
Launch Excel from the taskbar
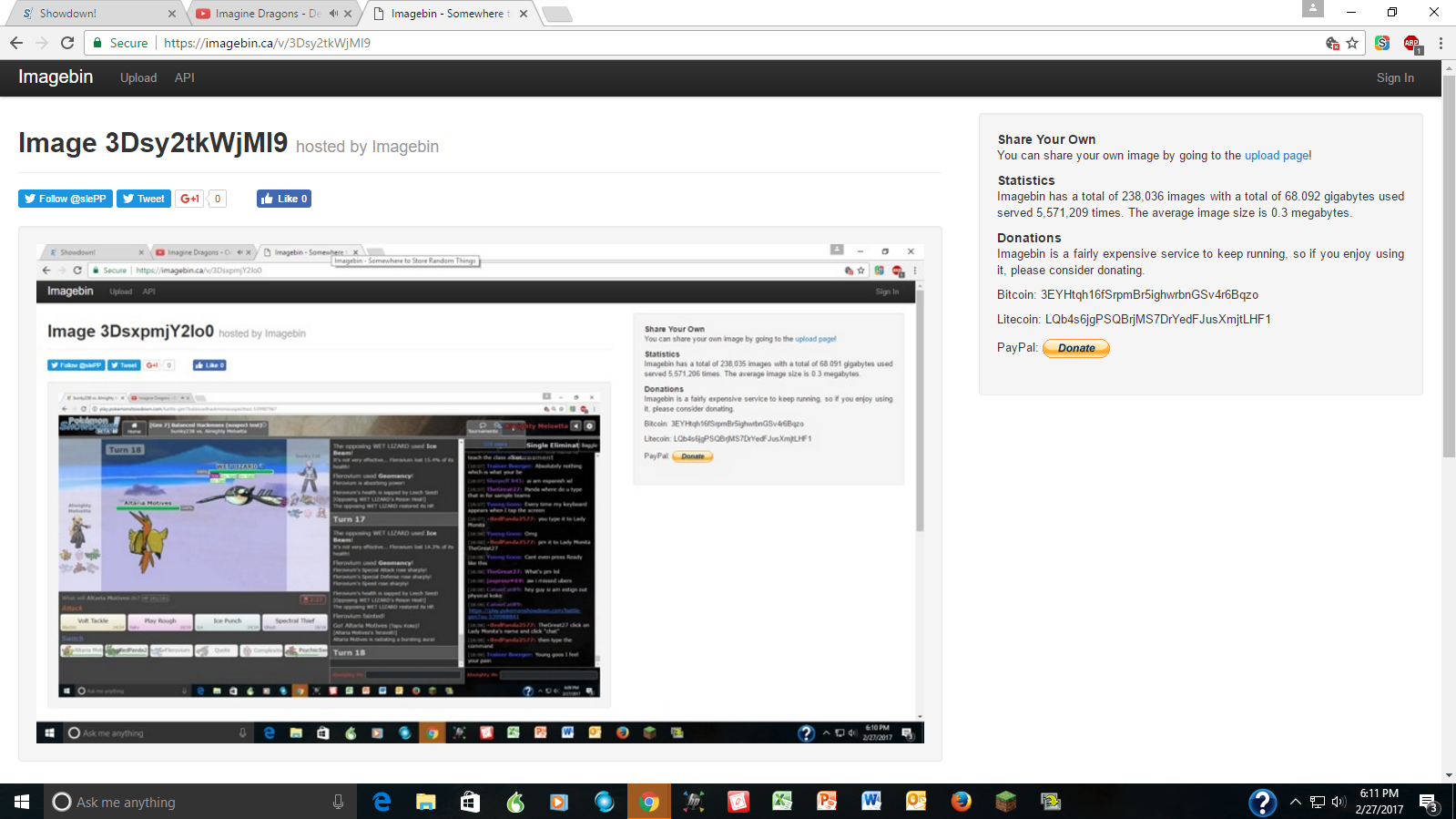click(782, 802)
